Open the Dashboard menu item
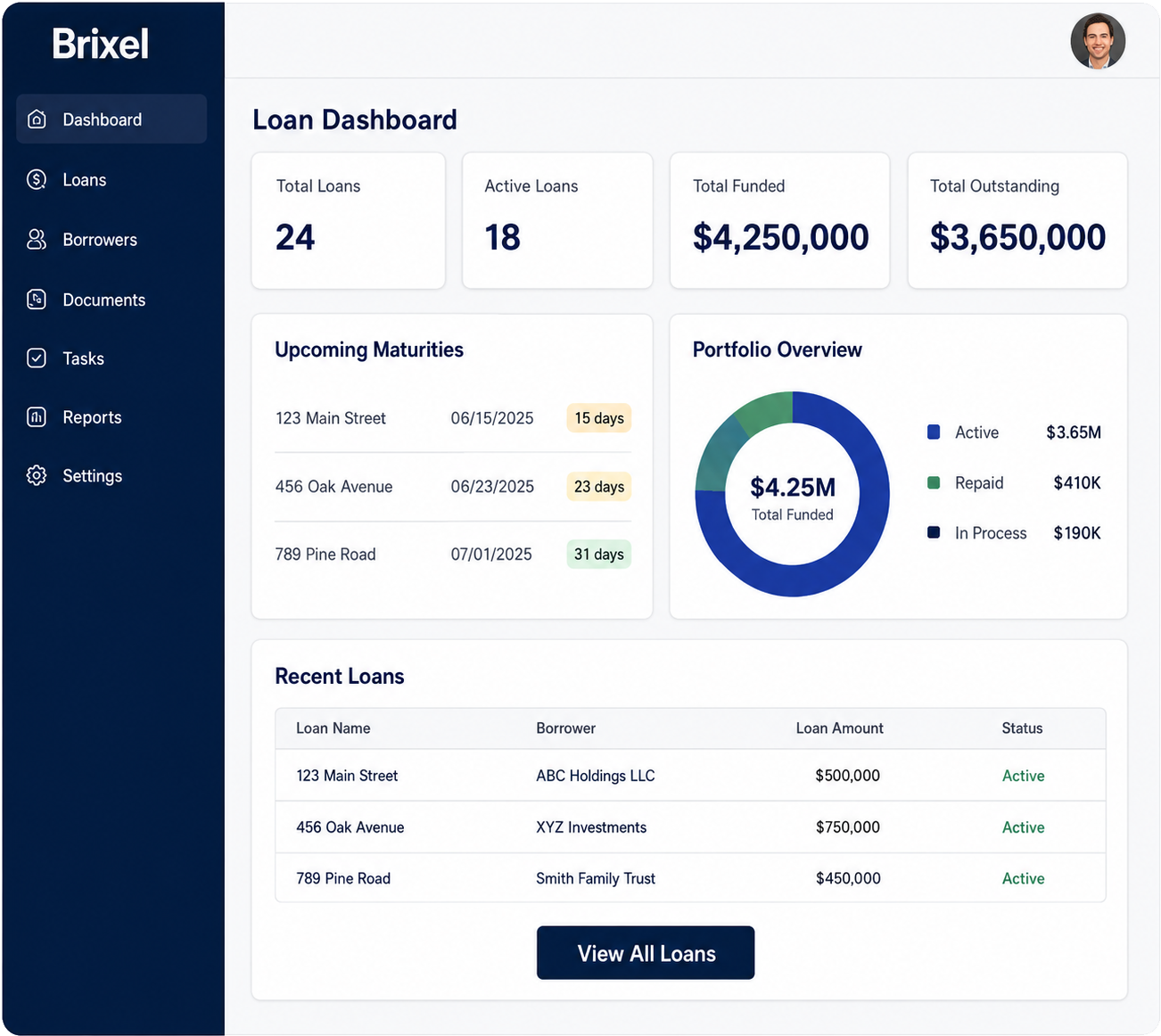1161x1036 pixels. tap(111, 119)
